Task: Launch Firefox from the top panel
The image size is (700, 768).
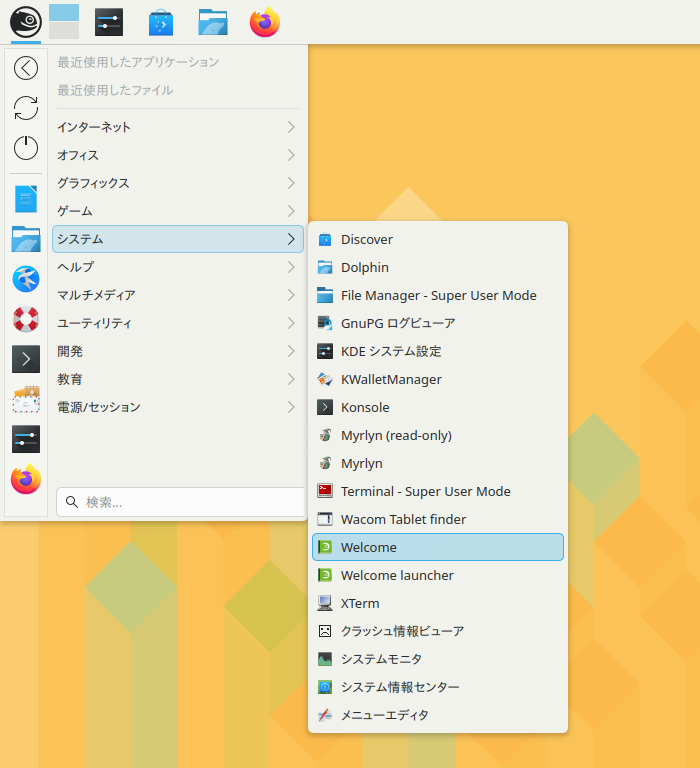Action: tap(265, 22)
